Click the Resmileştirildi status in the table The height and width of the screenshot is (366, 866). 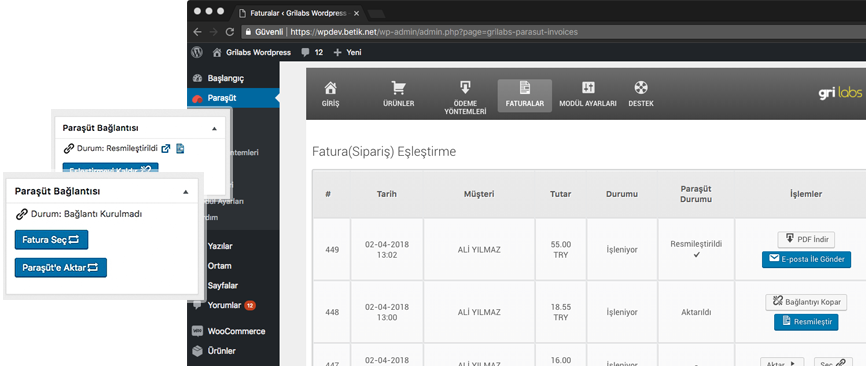(x=696, y=244)
